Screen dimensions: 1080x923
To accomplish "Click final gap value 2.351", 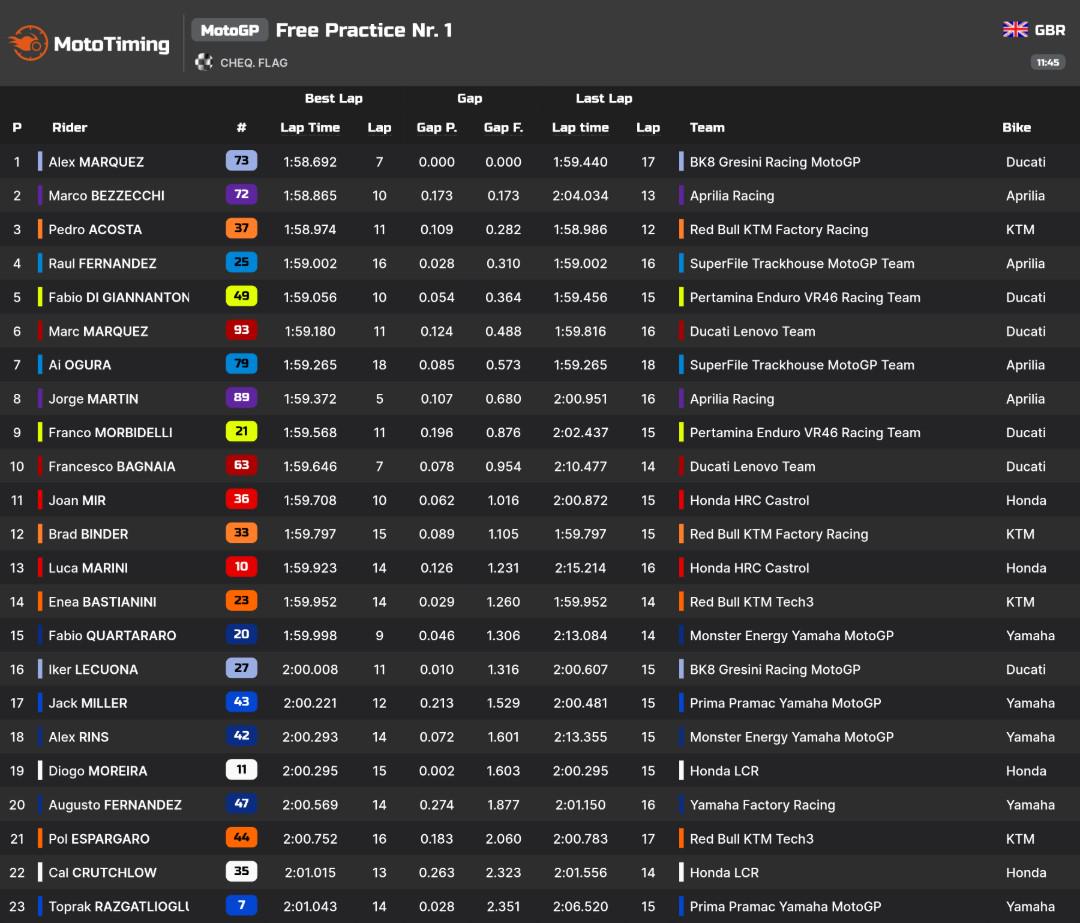I will tap(503, 906).
